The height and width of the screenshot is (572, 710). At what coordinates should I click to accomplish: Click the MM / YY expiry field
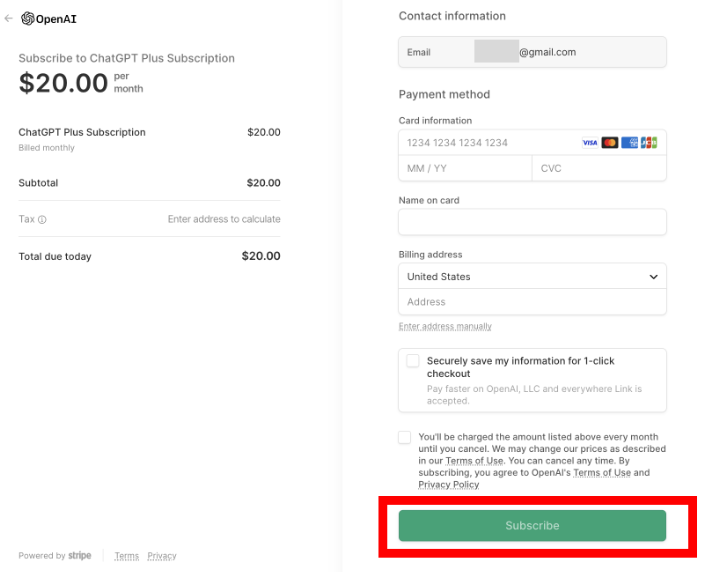click(465, 168)
